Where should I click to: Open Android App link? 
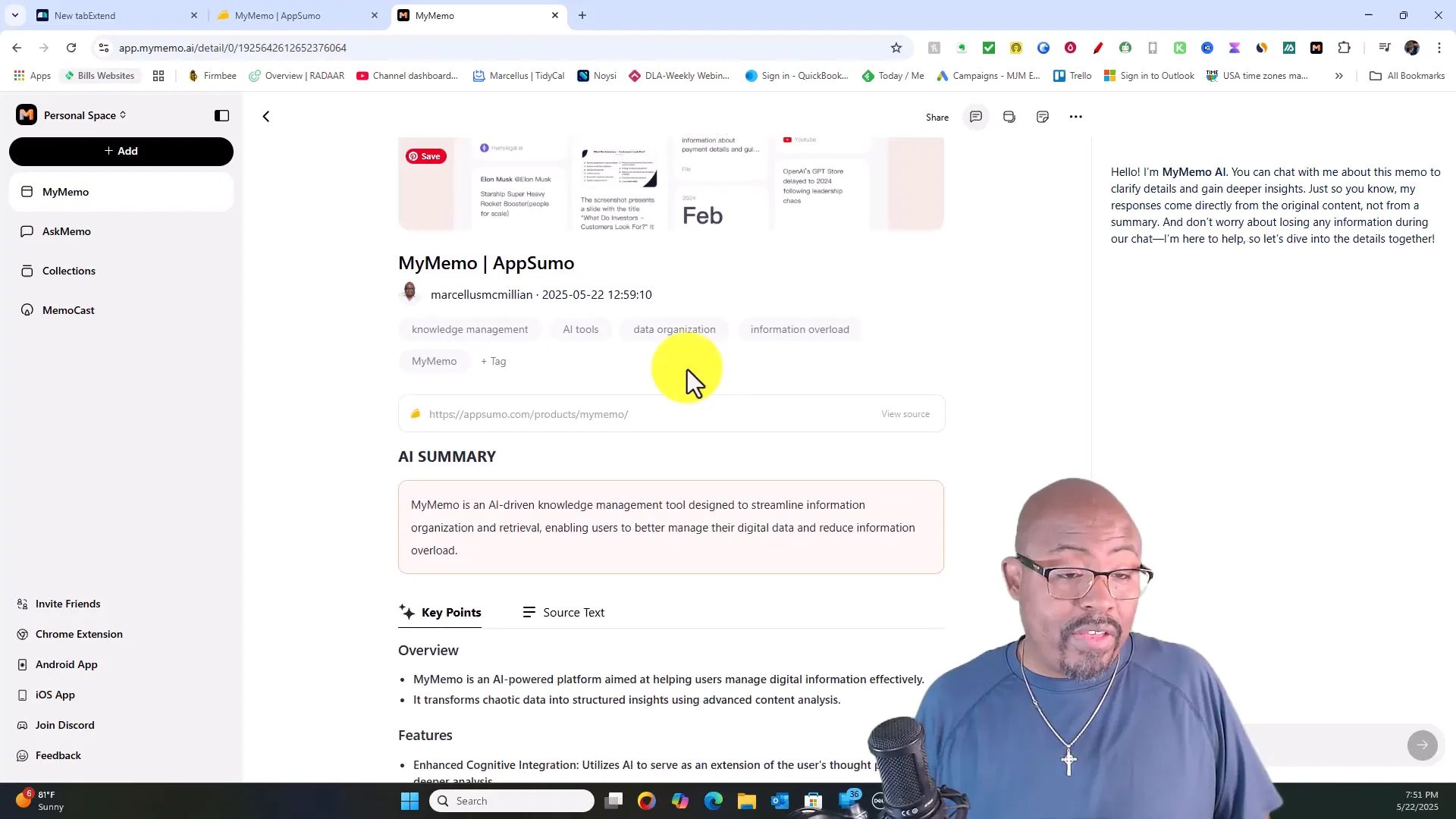(58, 664)
